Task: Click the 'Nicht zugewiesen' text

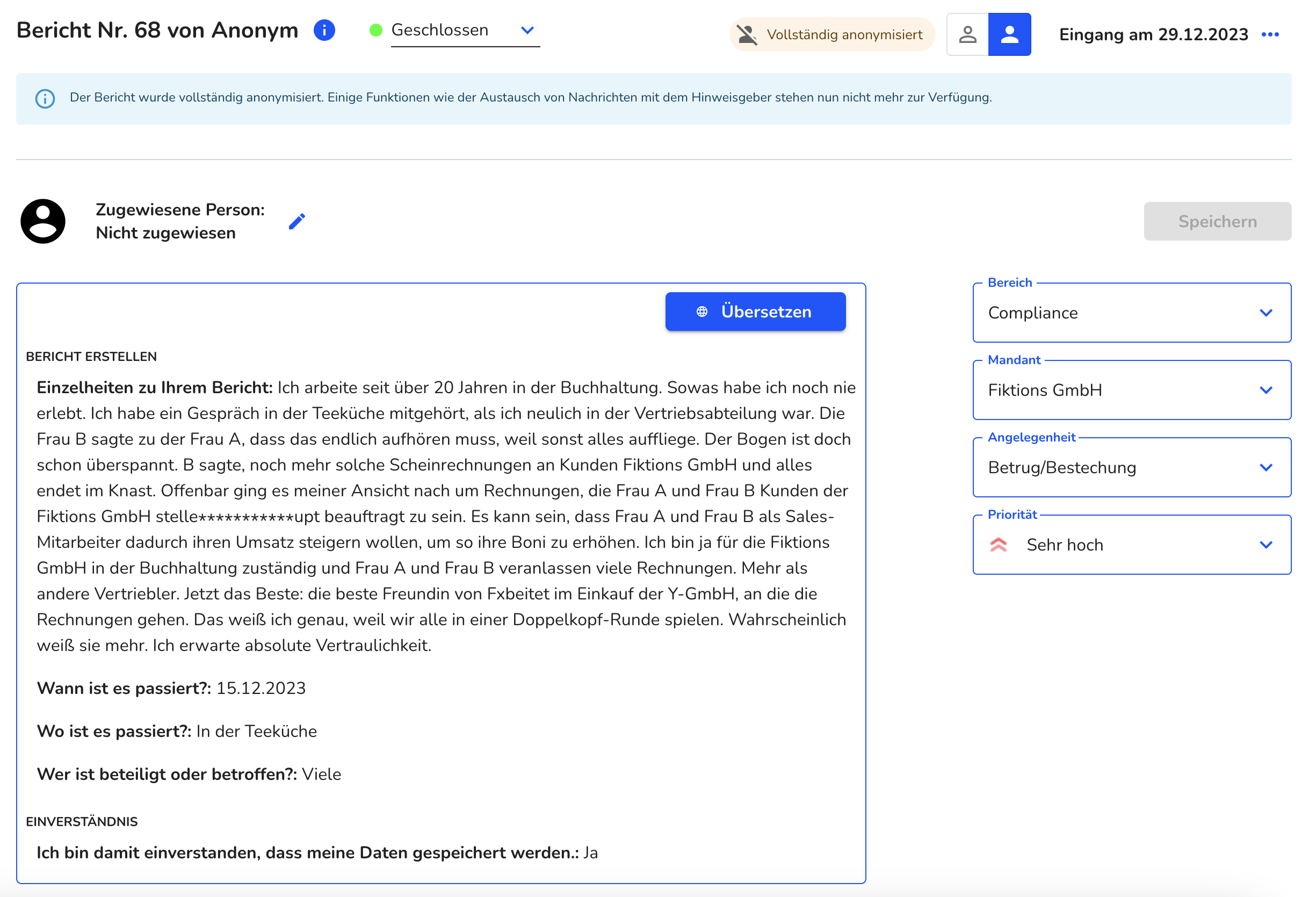Action: [x=165, y=233]
